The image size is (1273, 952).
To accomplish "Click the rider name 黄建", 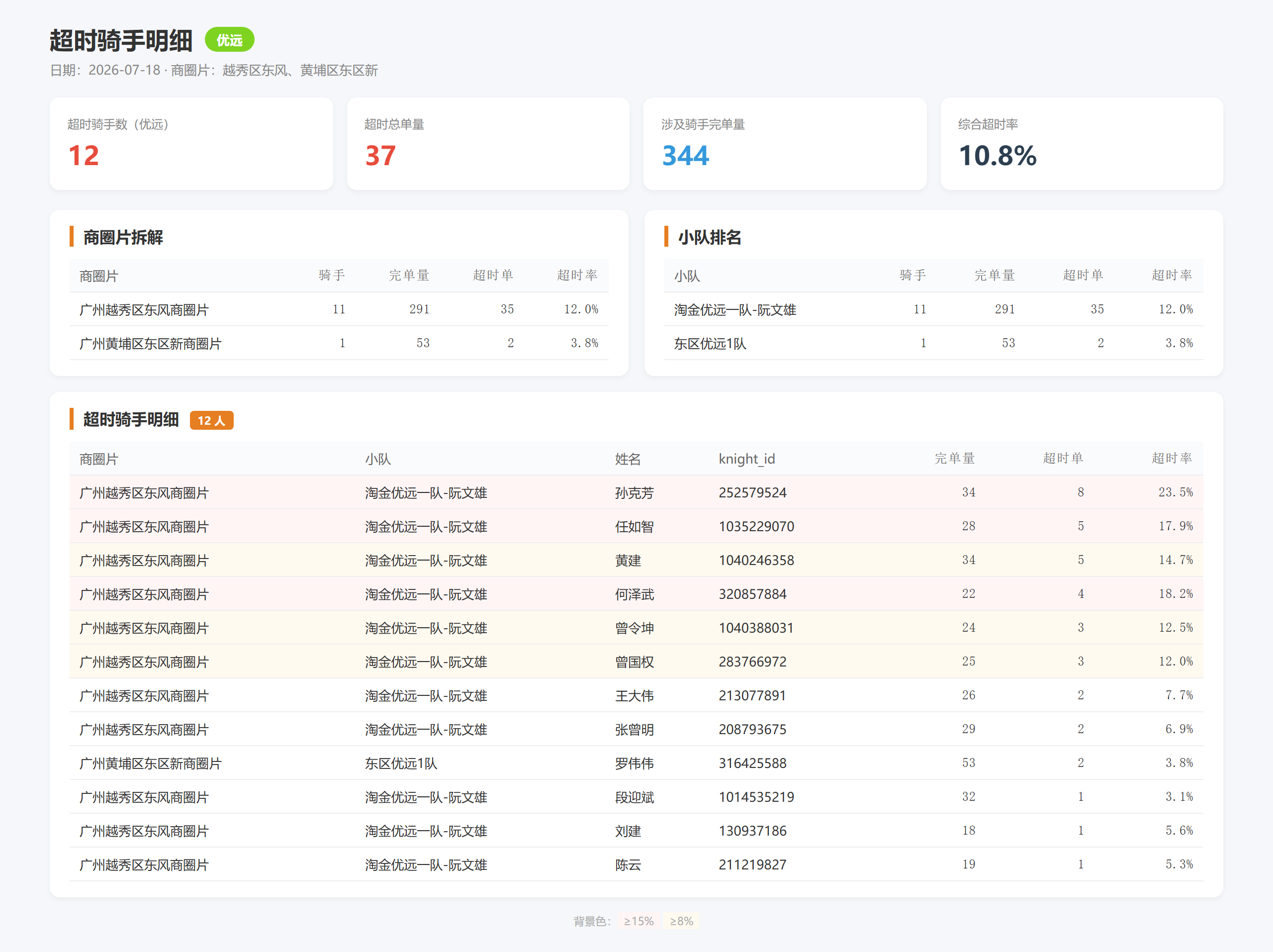I will coord(628,561).
